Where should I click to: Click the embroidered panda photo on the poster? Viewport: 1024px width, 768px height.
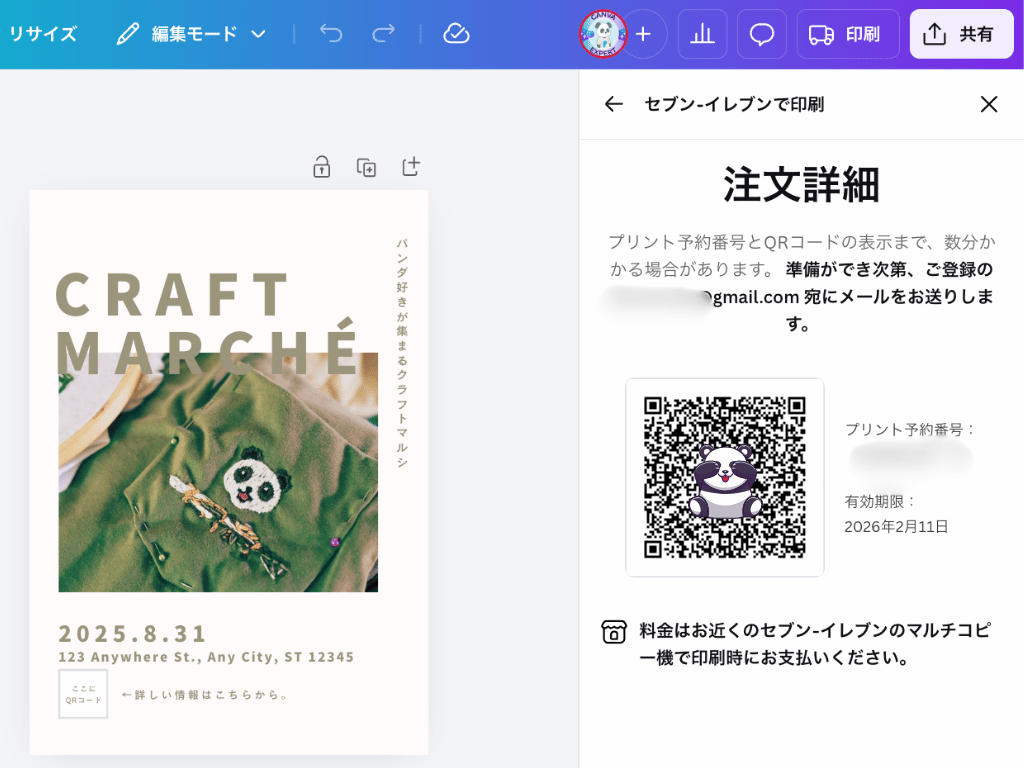point(220,485)
